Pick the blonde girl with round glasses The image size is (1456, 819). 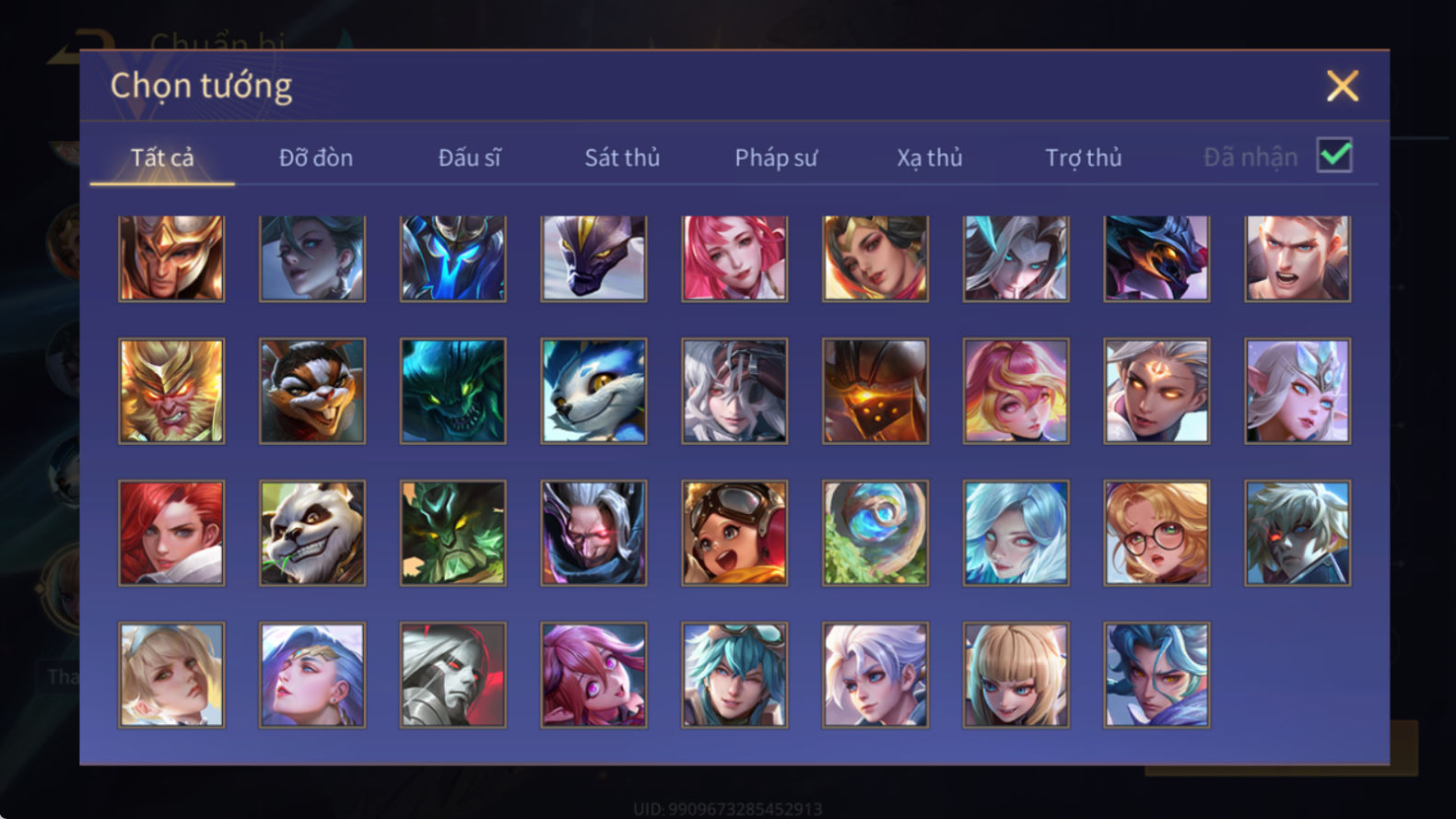[1157, 532]
